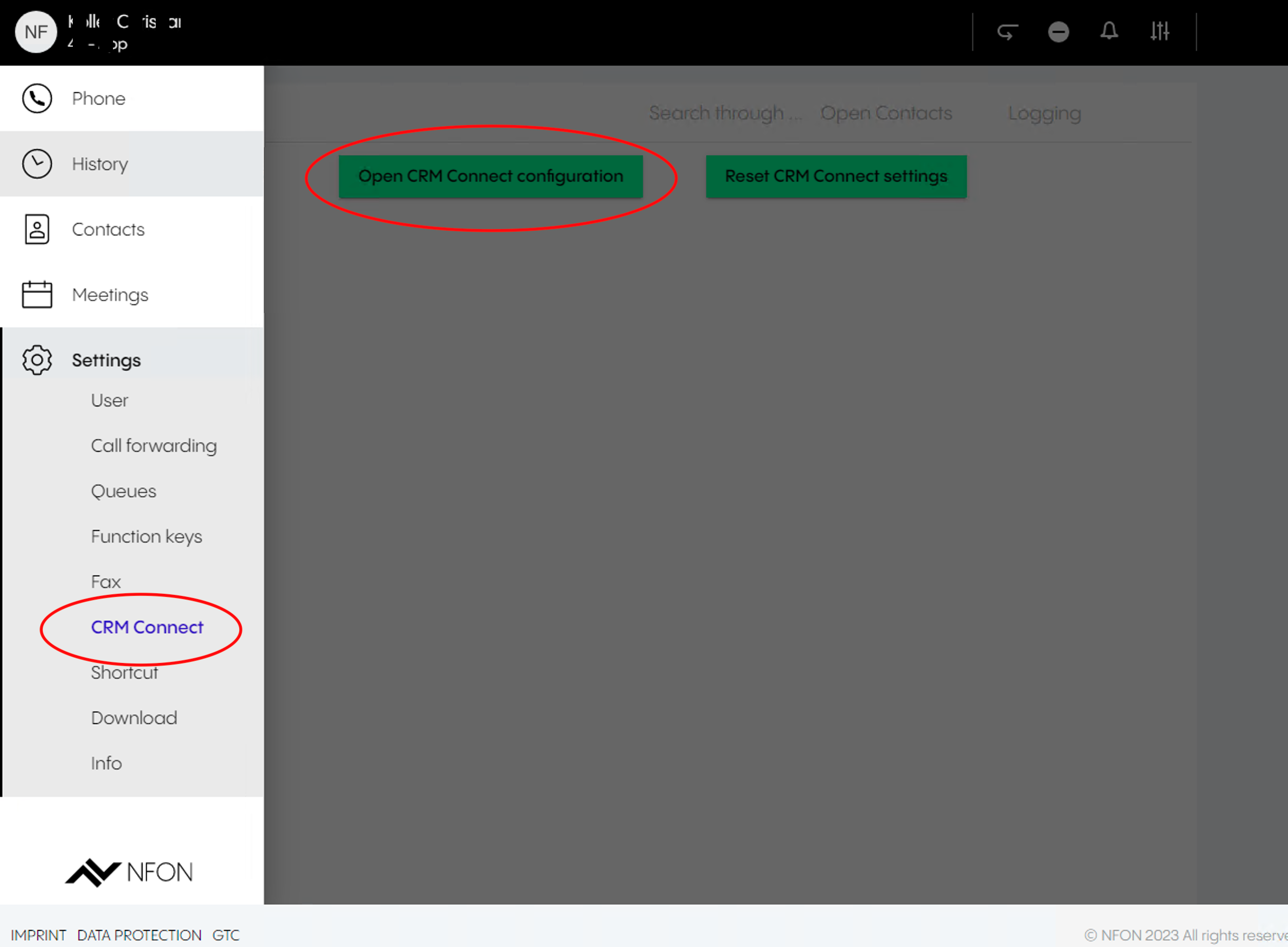Image resolution: width=1288 pixels, height=947 pixels.
Task: Click Open CRM Connect configuration button
Action: click(x=491, y=176)
